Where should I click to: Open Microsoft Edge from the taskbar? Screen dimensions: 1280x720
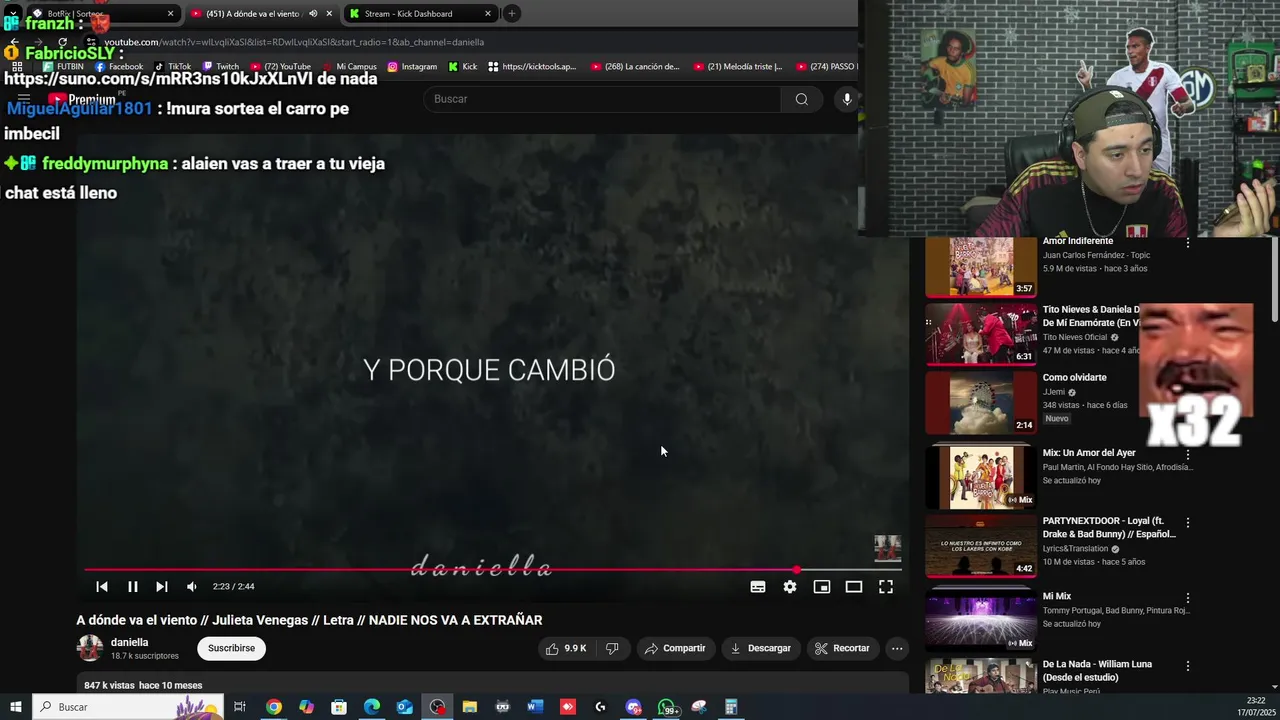pos(372,707)
